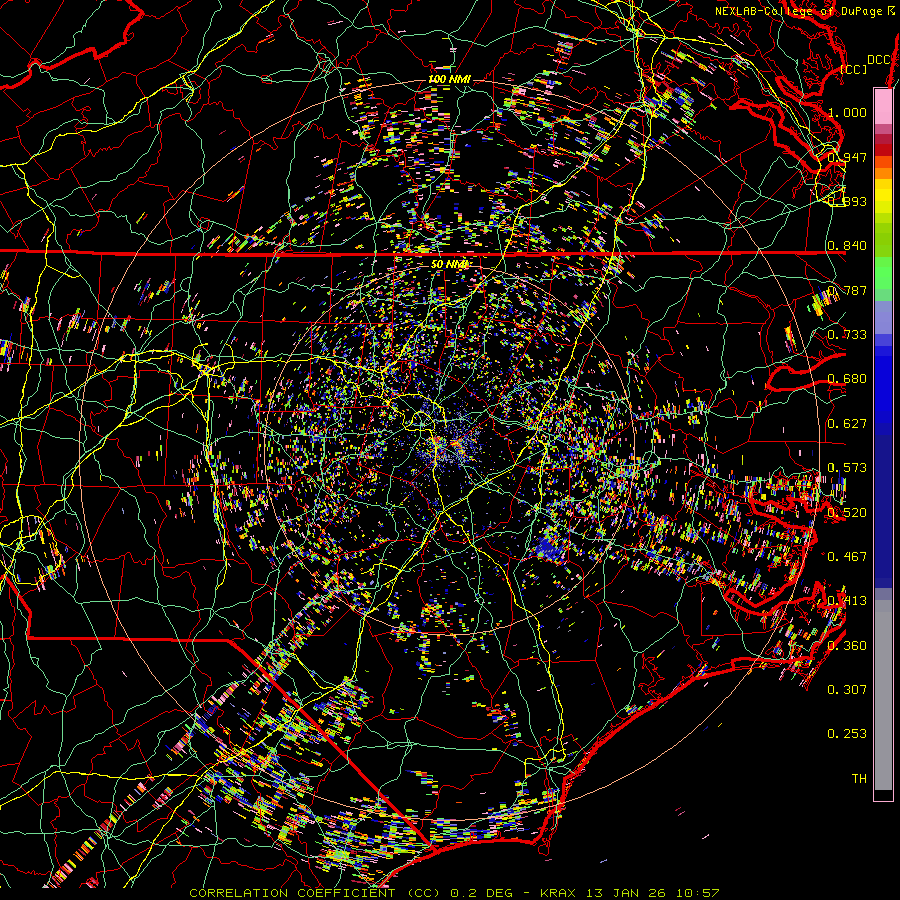Viewport: 900px width, 900px height.
Task: Click the 100 NMI range ring label
Action: point(449,79)
